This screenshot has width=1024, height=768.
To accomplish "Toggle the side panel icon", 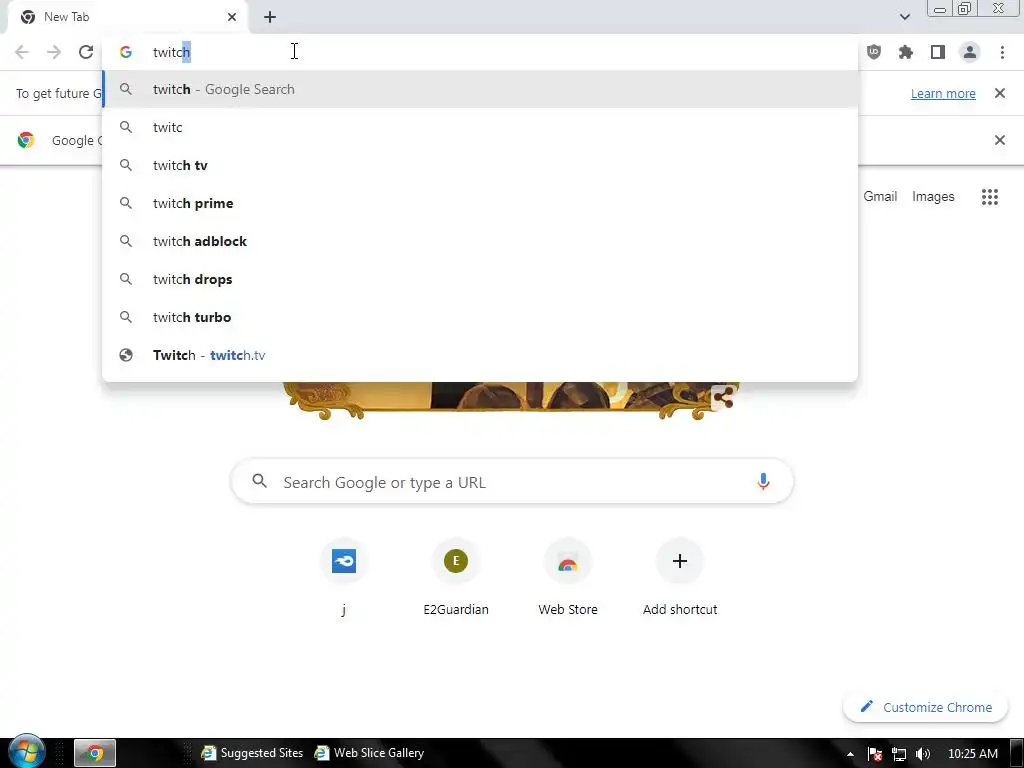I will tap(938, 52).
